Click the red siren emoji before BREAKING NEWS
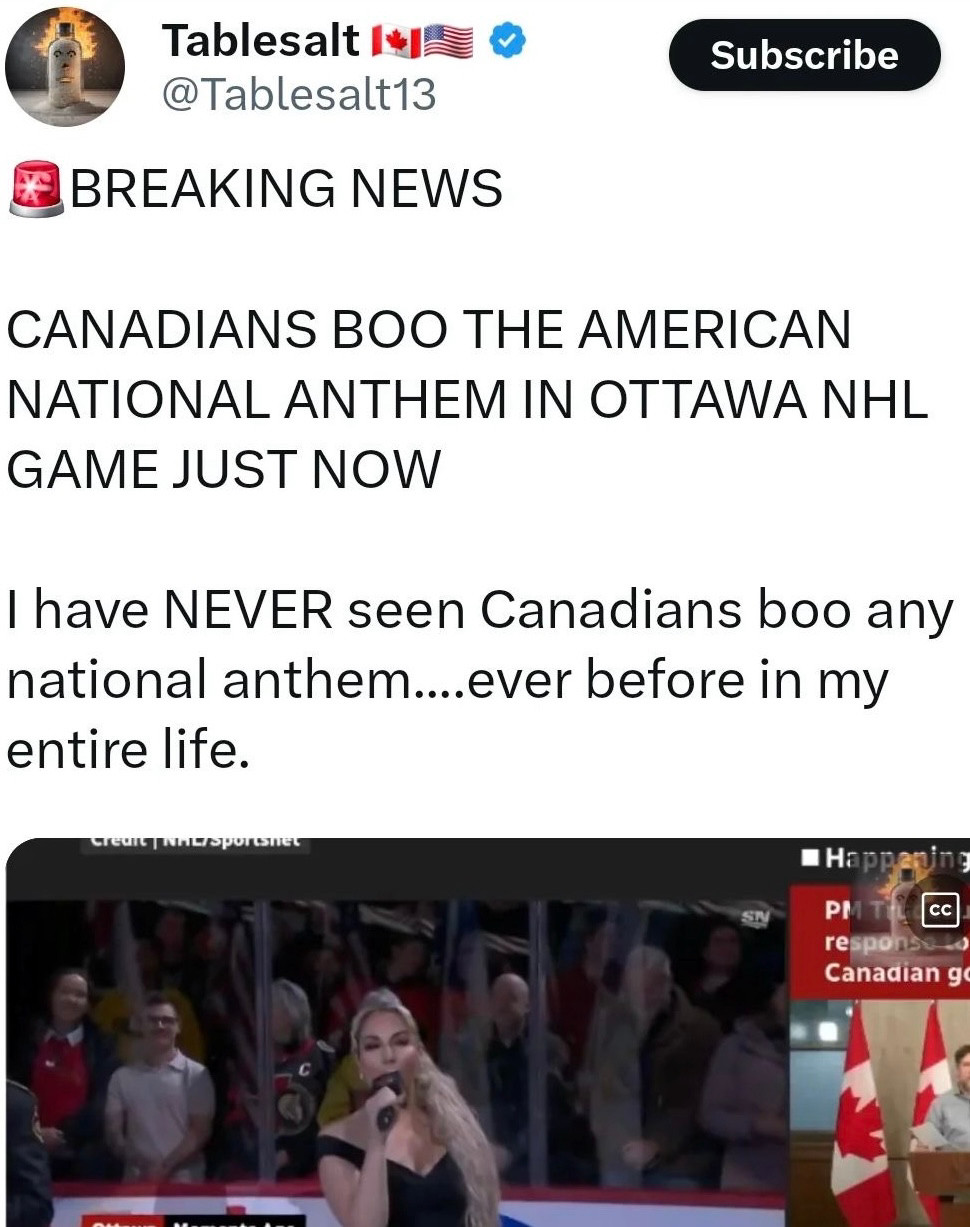 pos(36,188)
